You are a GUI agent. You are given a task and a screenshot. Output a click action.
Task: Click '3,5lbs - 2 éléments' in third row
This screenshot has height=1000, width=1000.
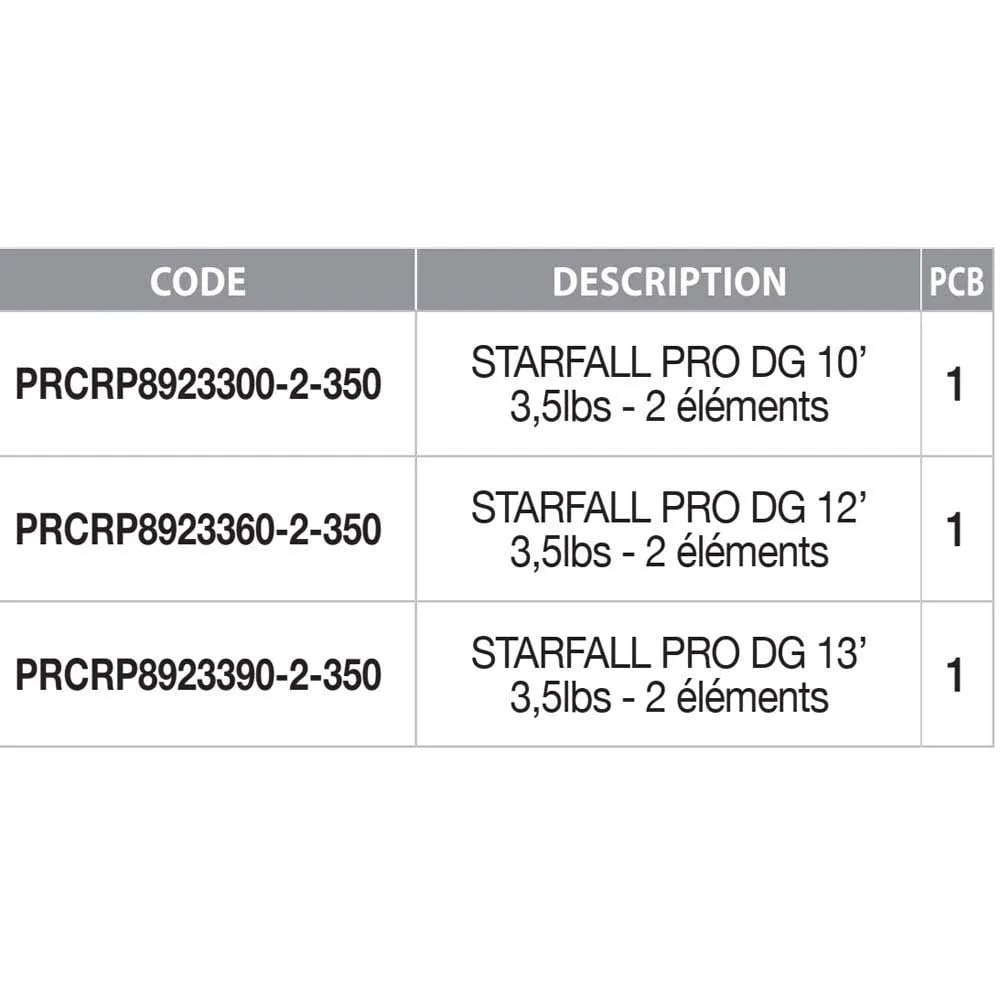(x=669, y=698)
